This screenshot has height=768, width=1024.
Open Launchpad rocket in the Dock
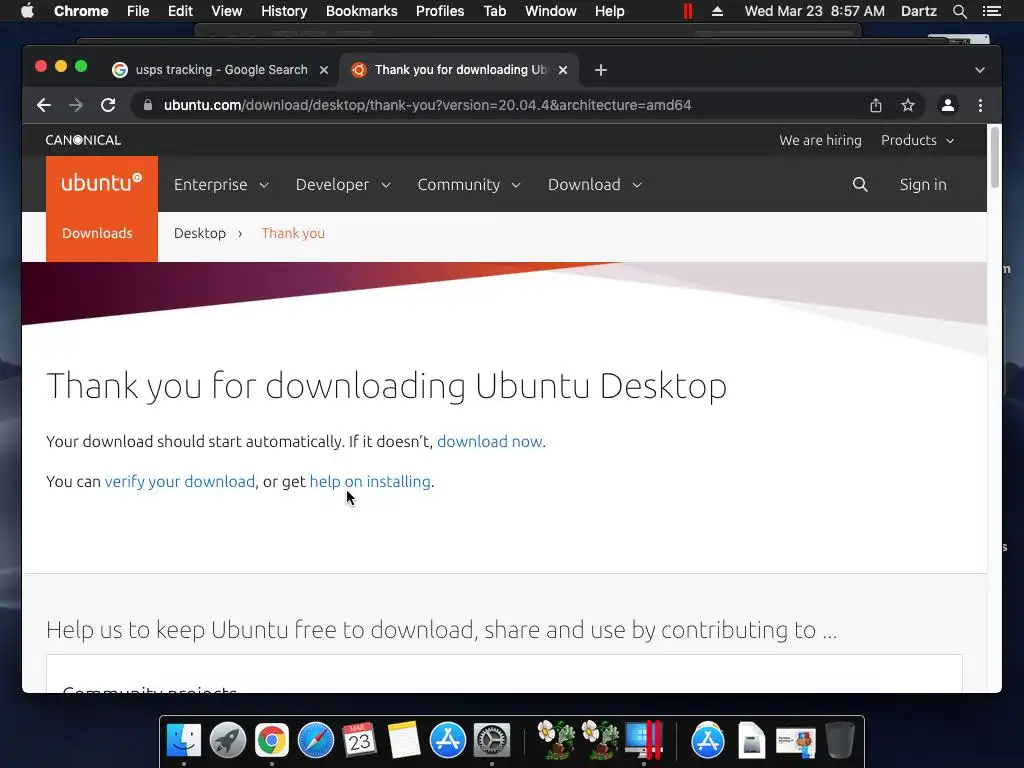pyautogui.click(x=227, y=740)
